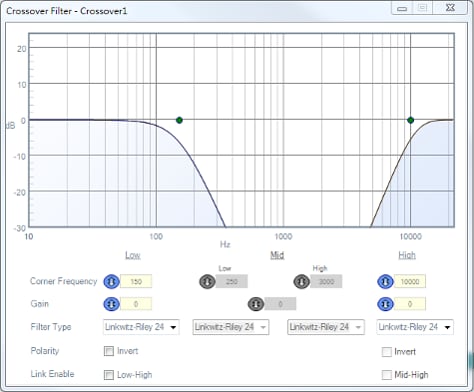Open the Mid Low filter type dropdown
Viewport: 474px width, 392px height.
pyautogui.click(x=231, y=327)
